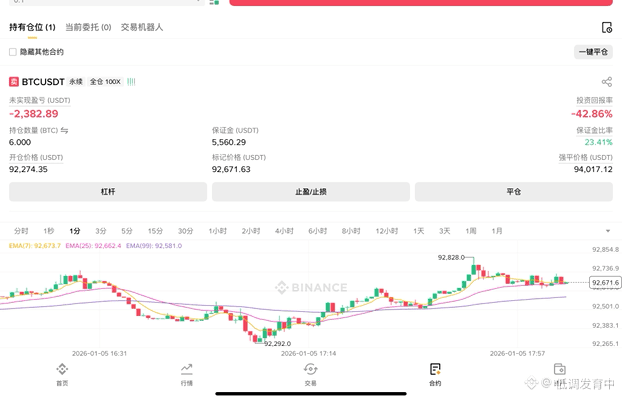Select the 5分 chart interval
The height and width of the screenshot is (400, 622).
point(127,231)
